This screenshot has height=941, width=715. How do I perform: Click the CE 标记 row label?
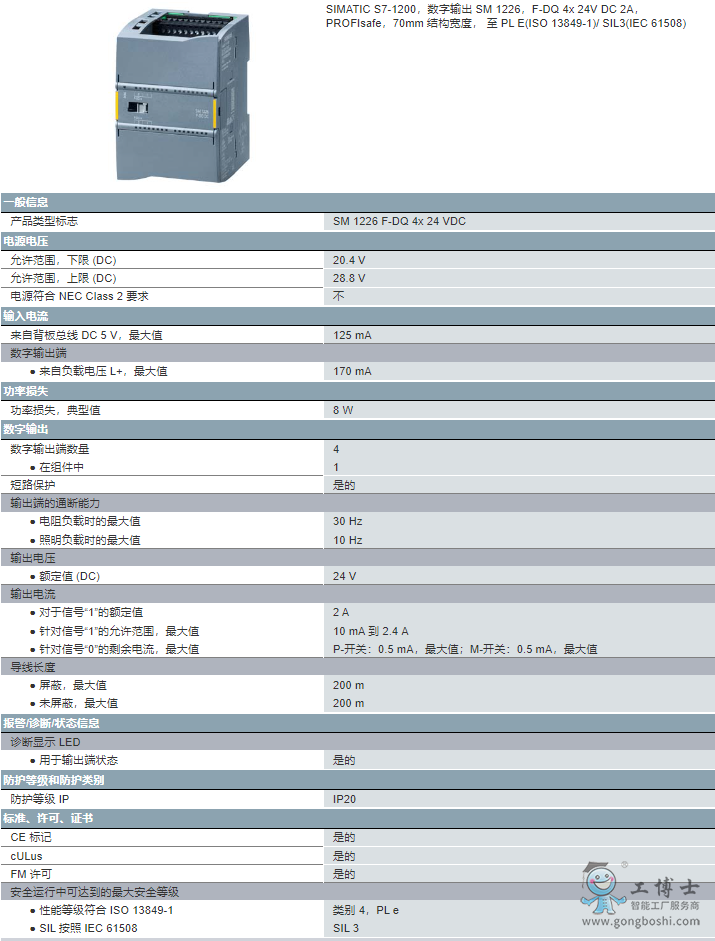[31, 837]
